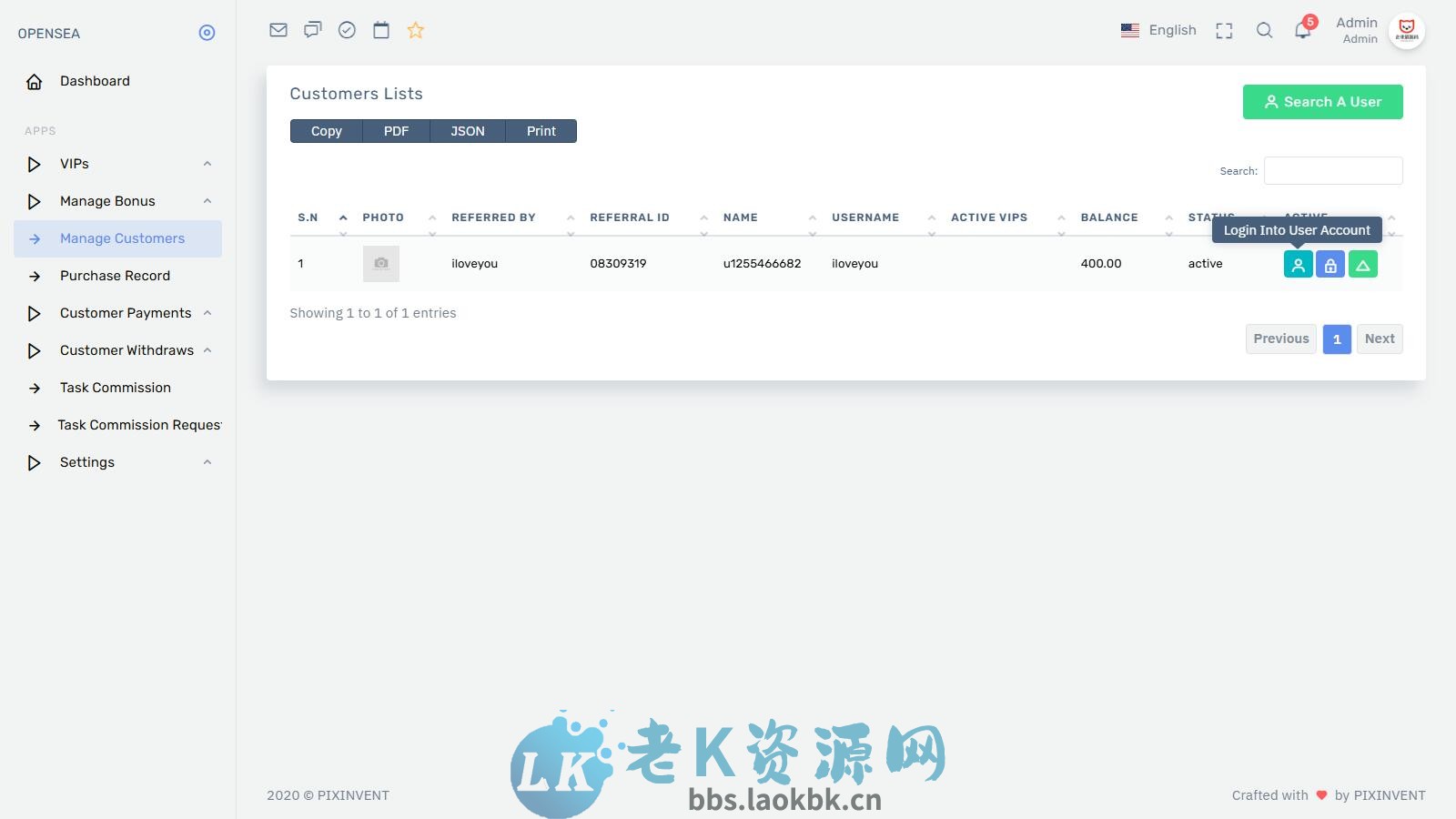
Task: Expand the VIPs menu in the sidebar
Action: (x=74, y=164)
